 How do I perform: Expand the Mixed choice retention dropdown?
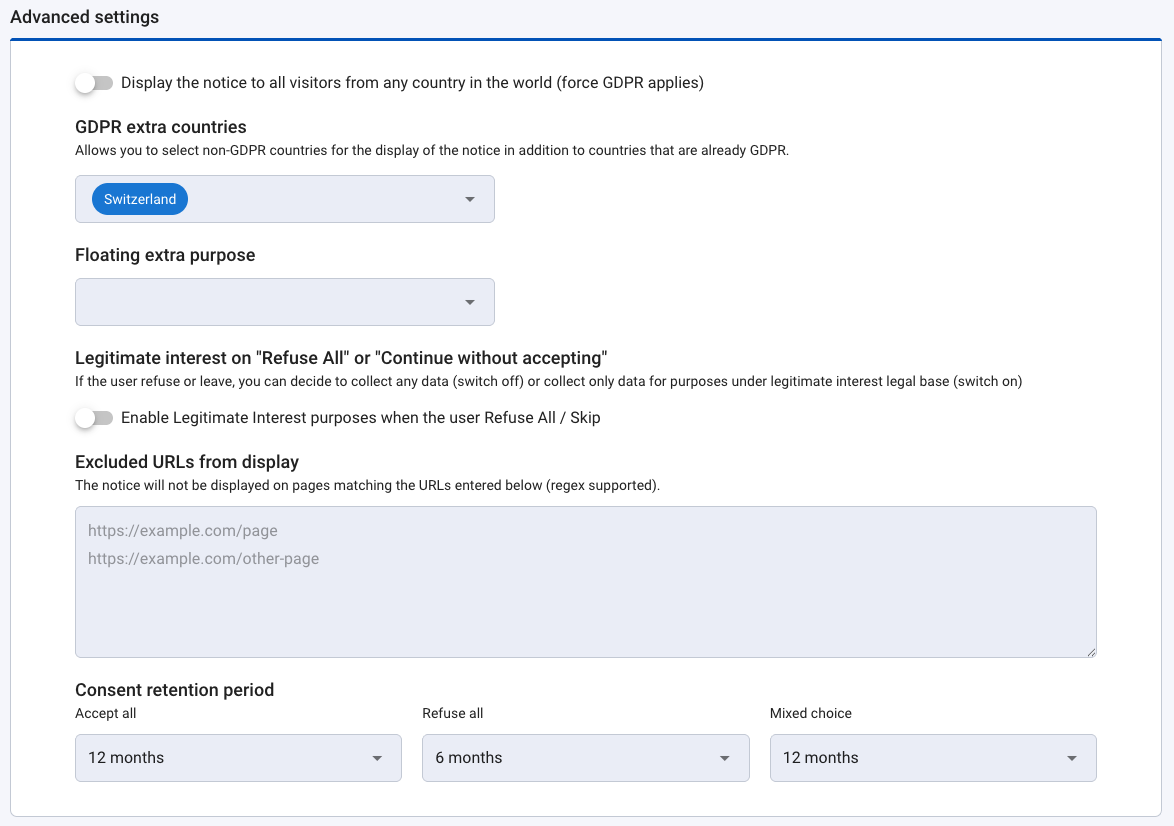920,758
